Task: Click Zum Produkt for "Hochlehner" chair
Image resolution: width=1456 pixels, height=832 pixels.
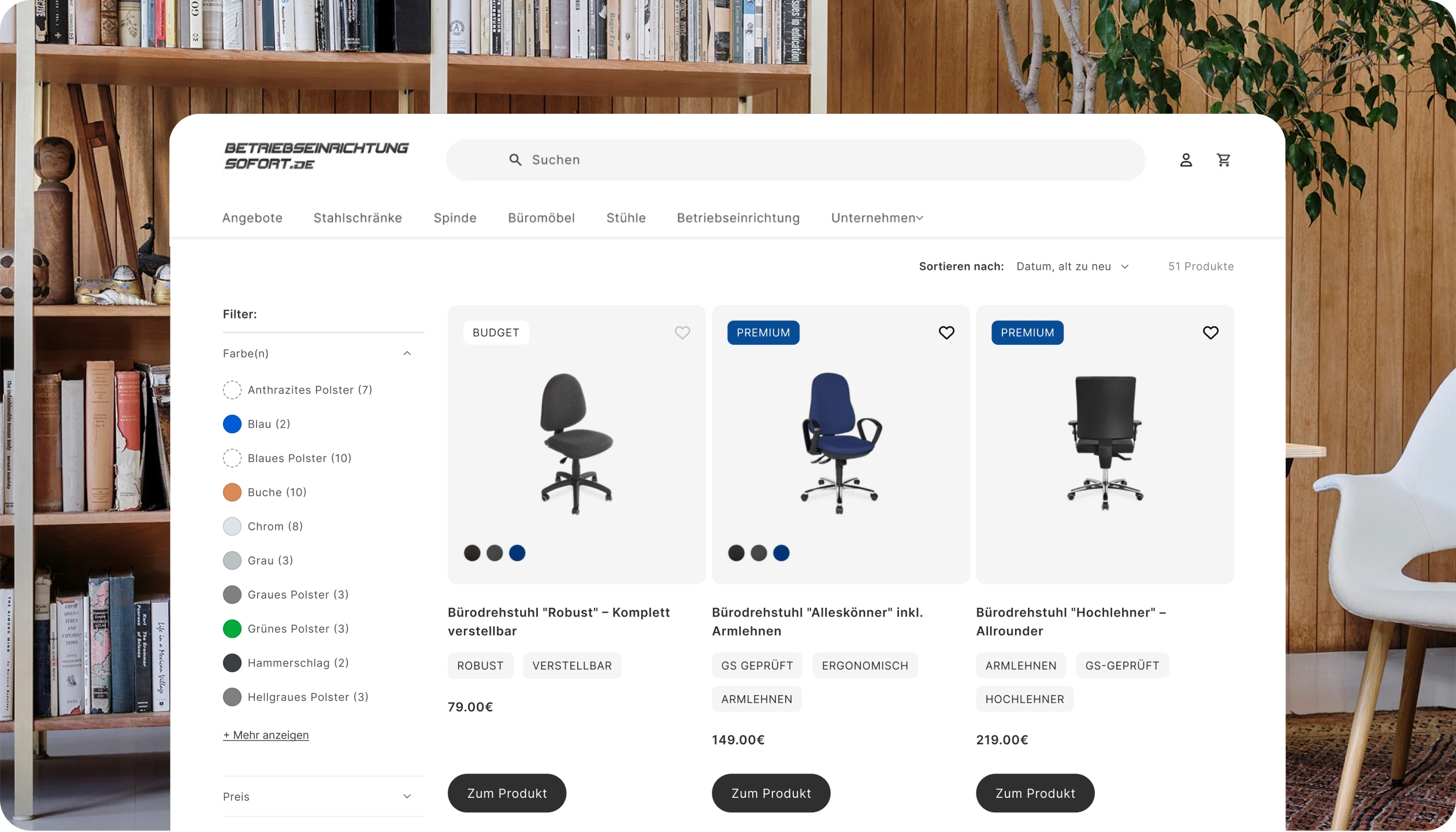Action: (x=1035, y=793)
